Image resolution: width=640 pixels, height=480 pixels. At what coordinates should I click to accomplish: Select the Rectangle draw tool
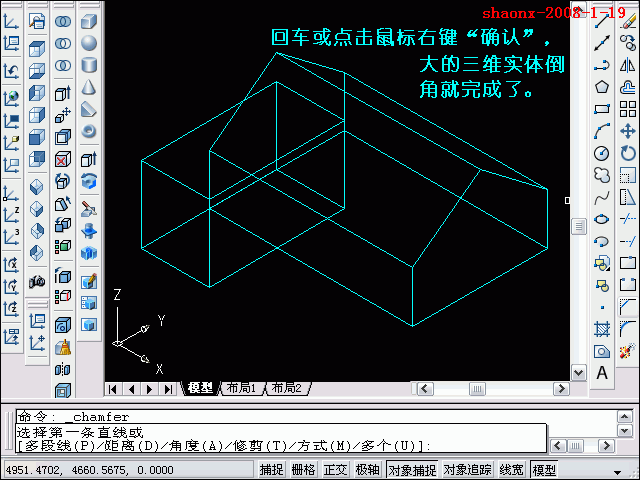click(x=602, y=109)
